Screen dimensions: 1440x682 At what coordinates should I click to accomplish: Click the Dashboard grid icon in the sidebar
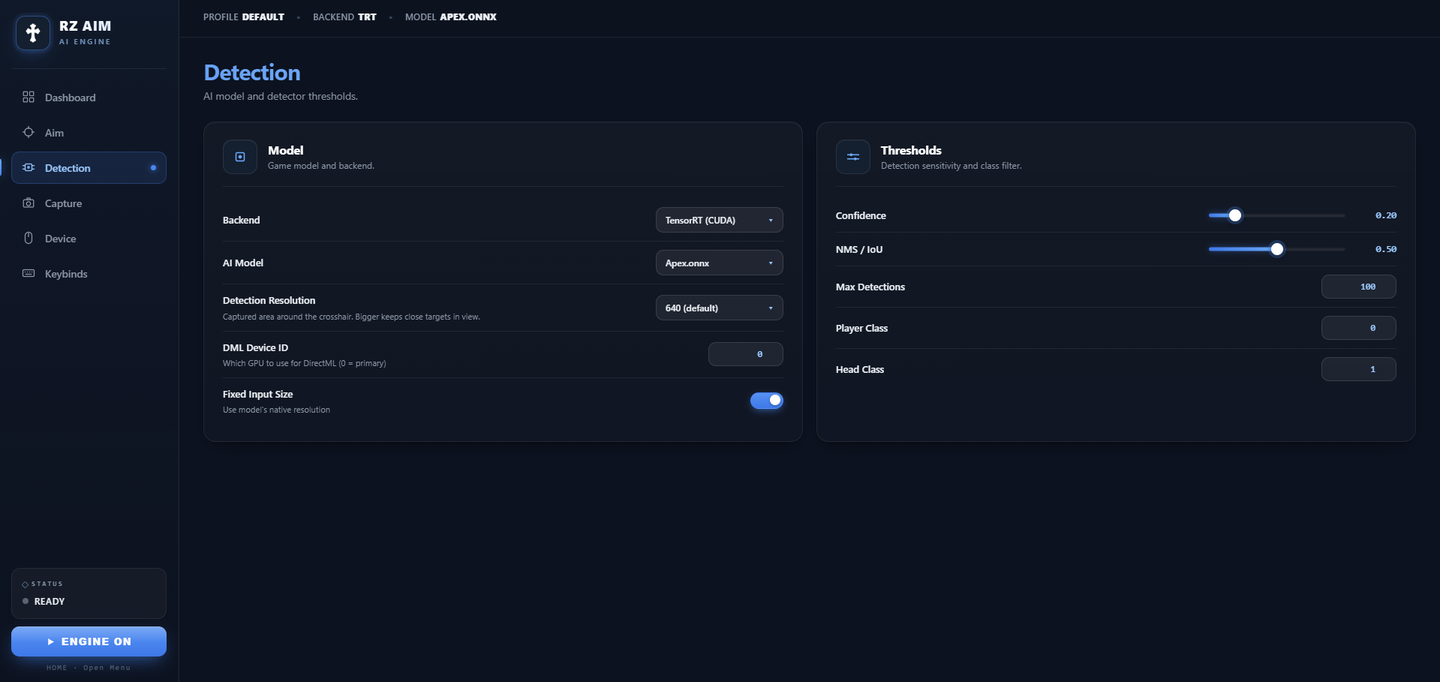coord(28,97)
